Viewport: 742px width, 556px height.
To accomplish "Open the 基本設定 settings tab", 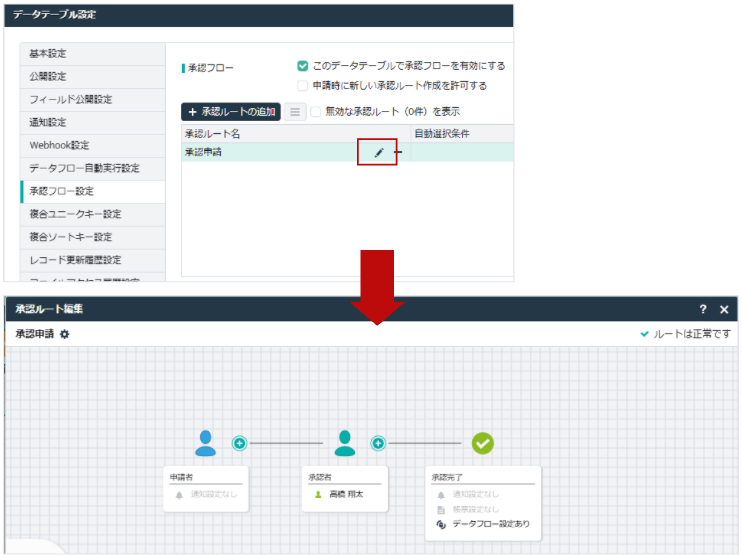I will point(92,53).
